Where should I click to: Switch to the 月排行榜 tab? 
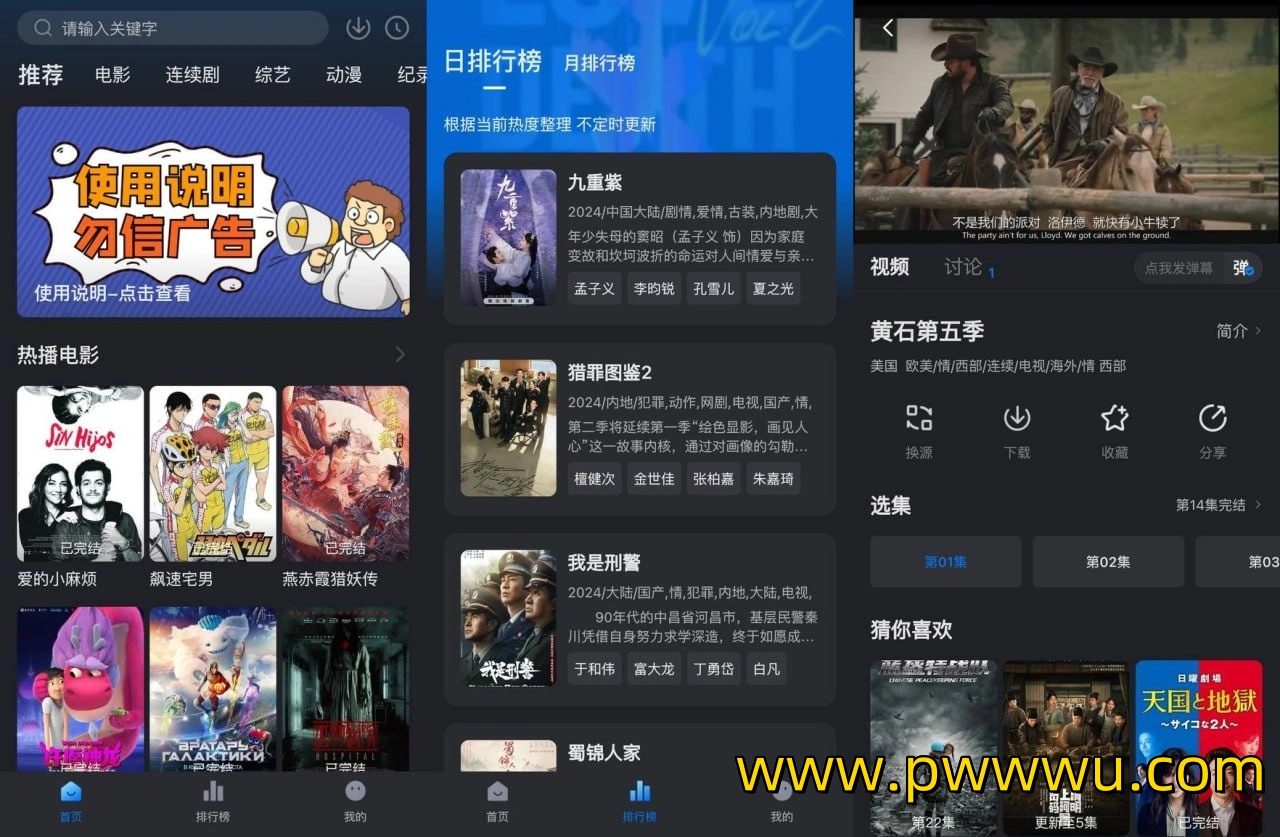pos(600,63)
